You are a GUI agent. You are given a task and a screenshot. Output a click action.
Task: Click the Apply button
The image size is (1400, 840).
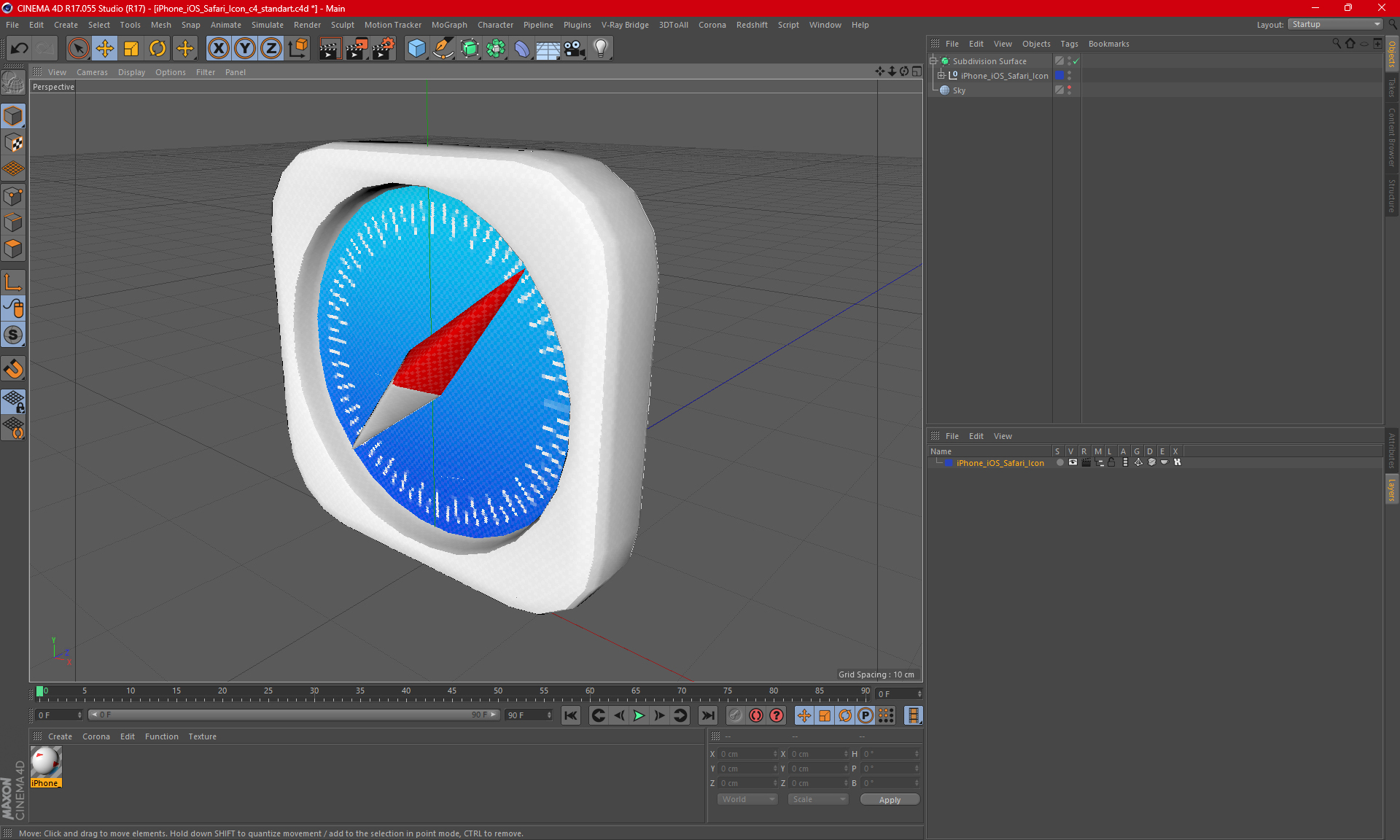coord(890,800)
